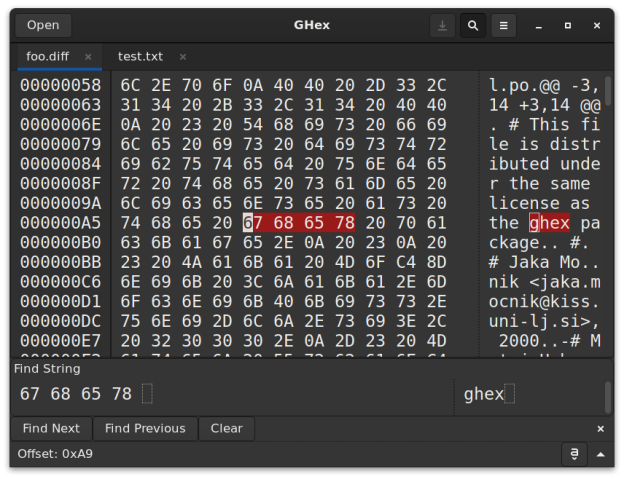Close the foo.diff tab
Image resolution: width=624 pixels, height=479 pixels.
click(88, 57)
